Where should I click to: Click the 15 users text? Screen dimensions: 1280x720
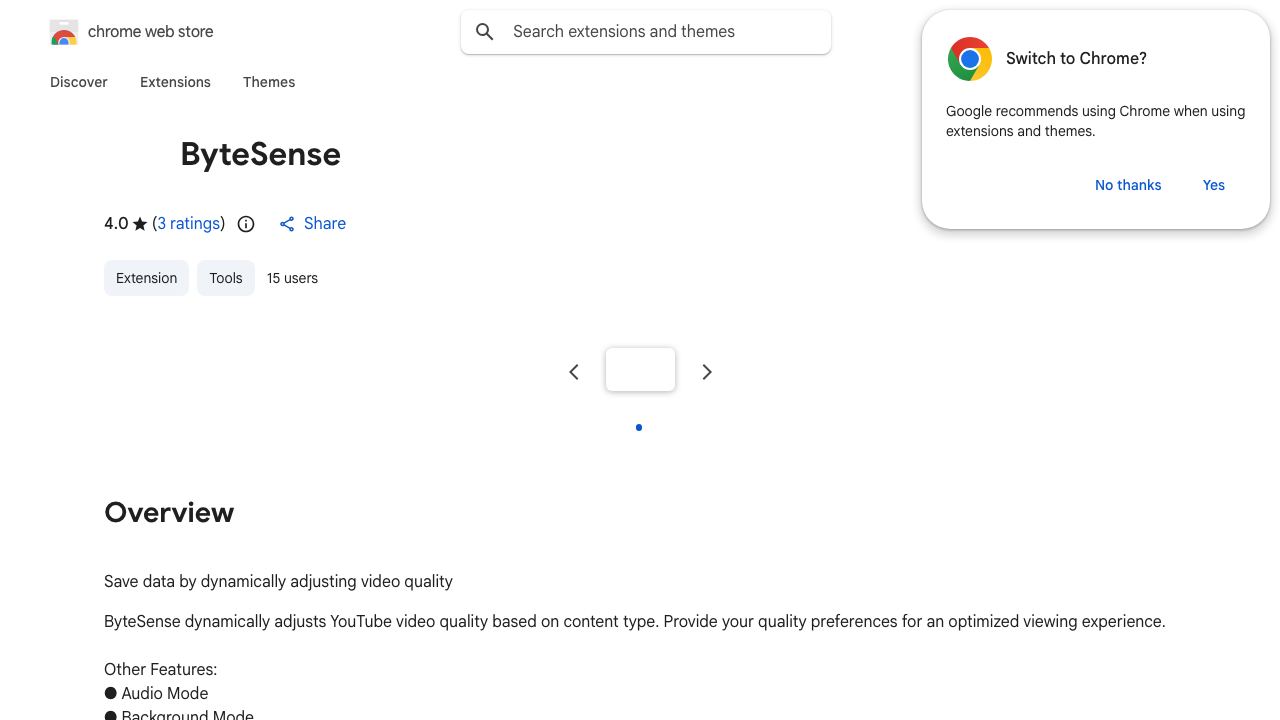292,278
